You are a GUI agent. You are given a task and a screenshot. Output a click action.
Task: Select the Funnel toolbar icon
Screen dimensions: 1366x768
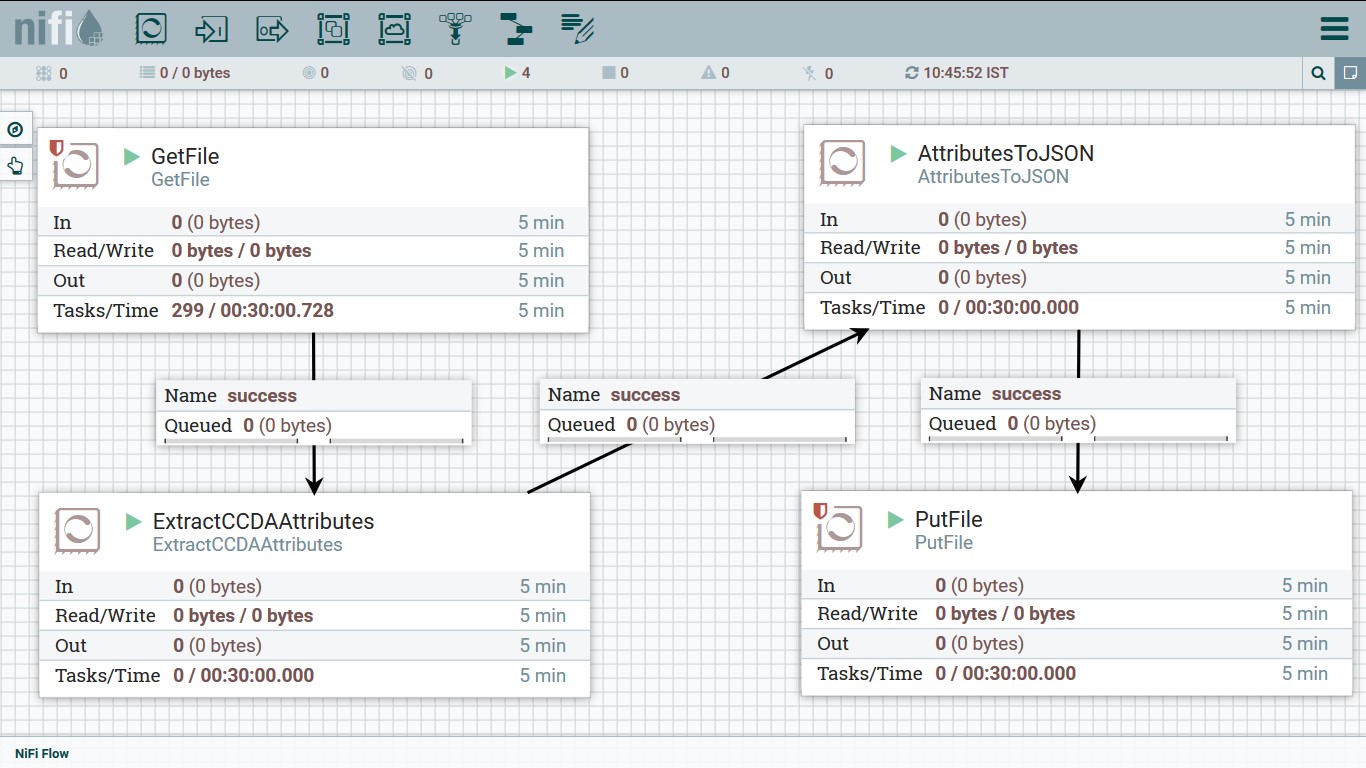coord(455,29)
